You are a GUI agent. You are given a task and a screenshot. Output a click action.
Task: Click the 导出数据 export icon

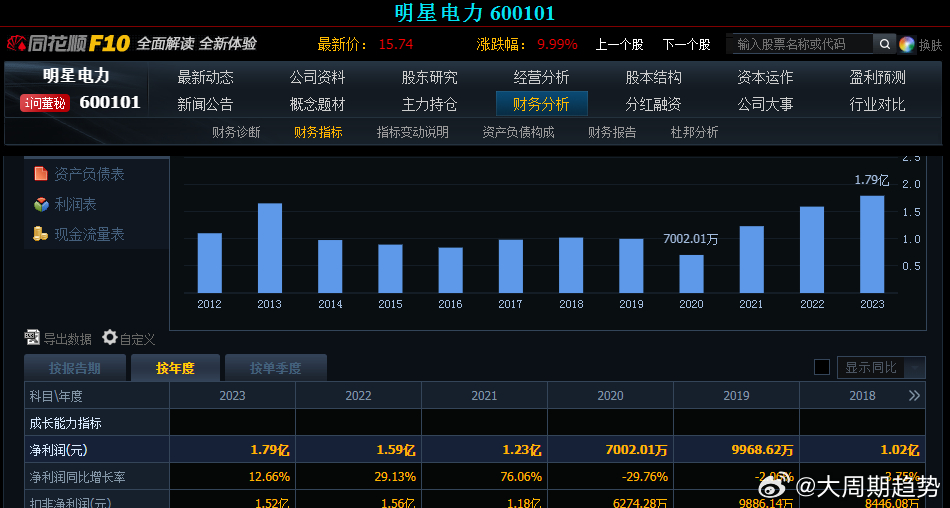[32, 337]
